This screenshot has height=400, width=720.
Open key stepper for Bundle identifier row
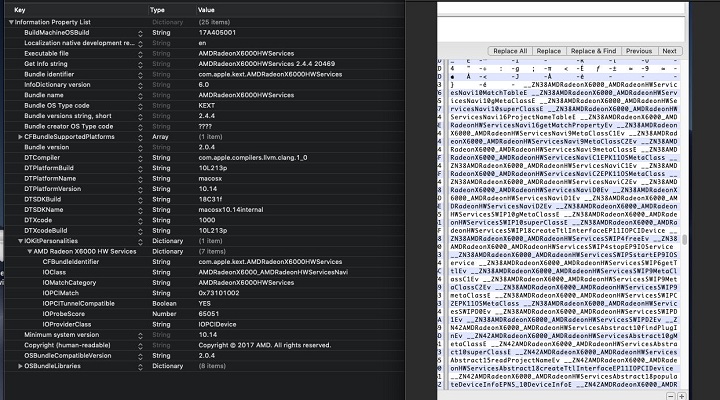pyautogui.click(x=140, y=75)
